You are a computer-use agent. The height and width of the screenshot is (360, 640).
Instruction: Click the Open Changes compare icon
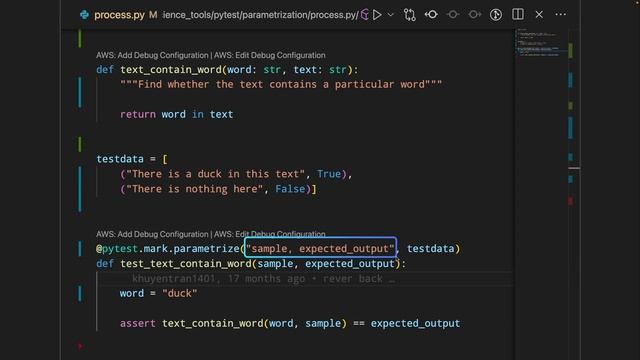coord(409,15)
